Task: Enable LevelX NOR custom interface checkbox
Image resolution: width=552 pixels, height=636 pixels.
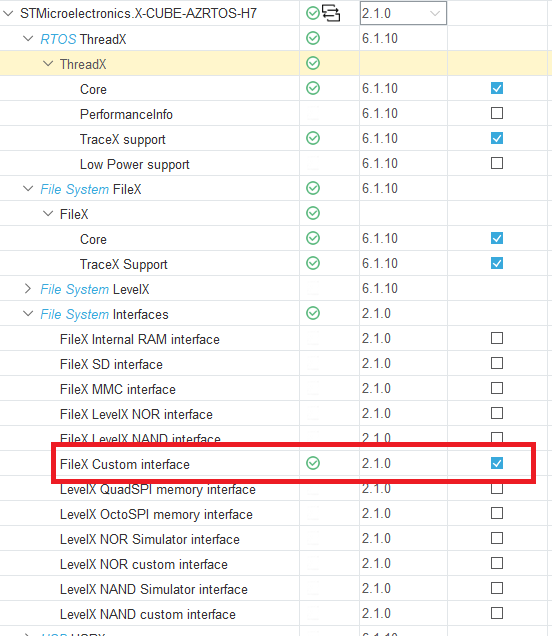Action: click(x=497, y=563)
